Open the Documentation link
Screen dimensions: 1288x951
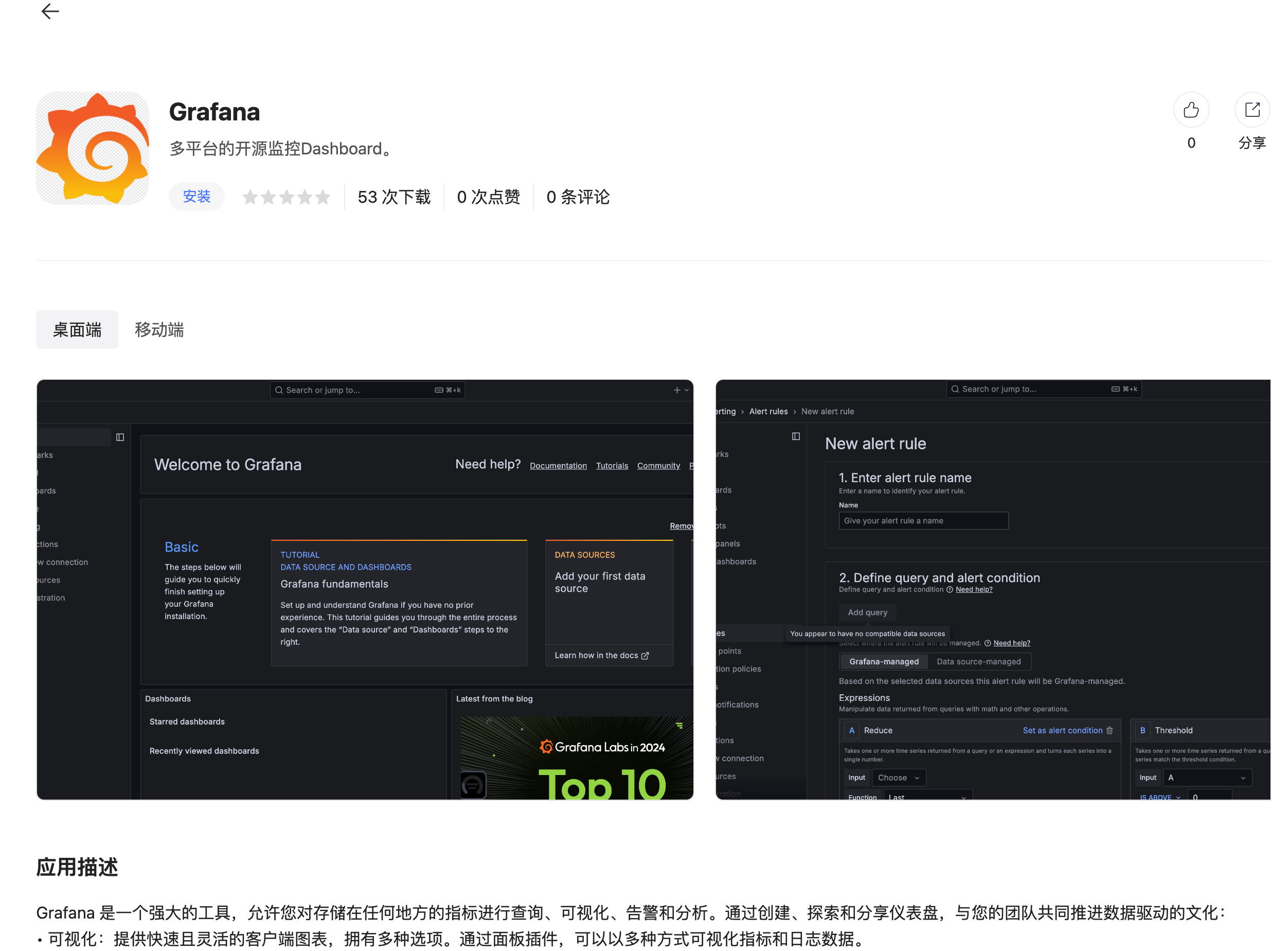point(558,466)
